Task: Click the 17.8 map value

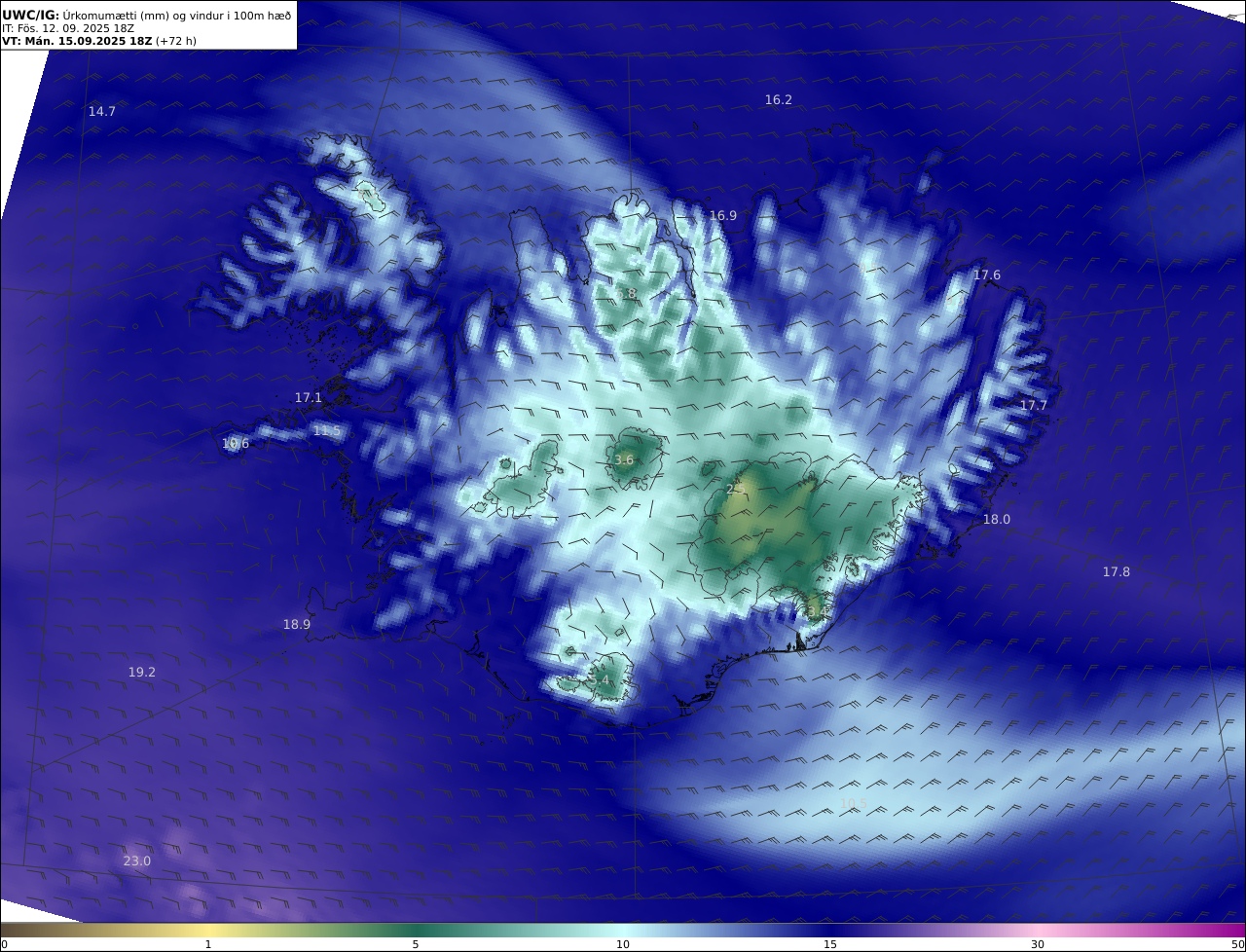Action: 1117,572
